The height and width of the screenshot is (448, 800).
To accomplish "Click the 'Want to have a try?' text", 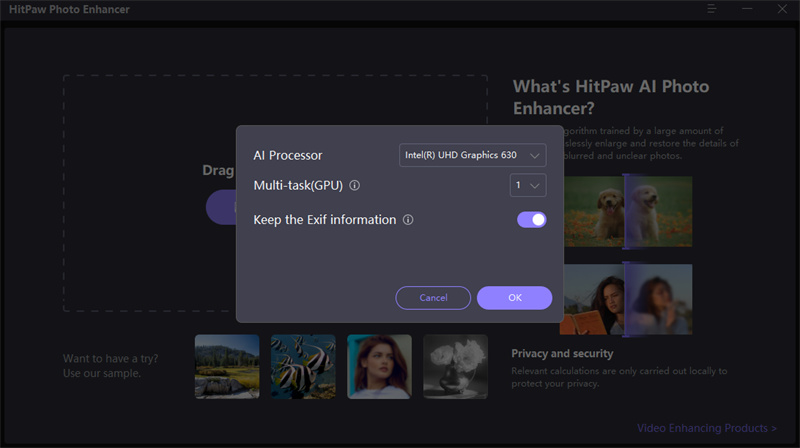I will 111,359.
